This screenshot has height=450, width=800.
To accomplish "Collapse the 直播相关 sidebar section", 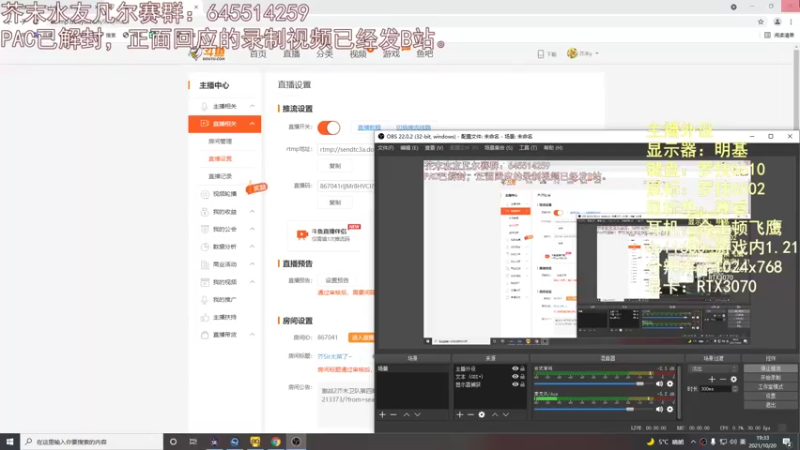I will [252, 123].
